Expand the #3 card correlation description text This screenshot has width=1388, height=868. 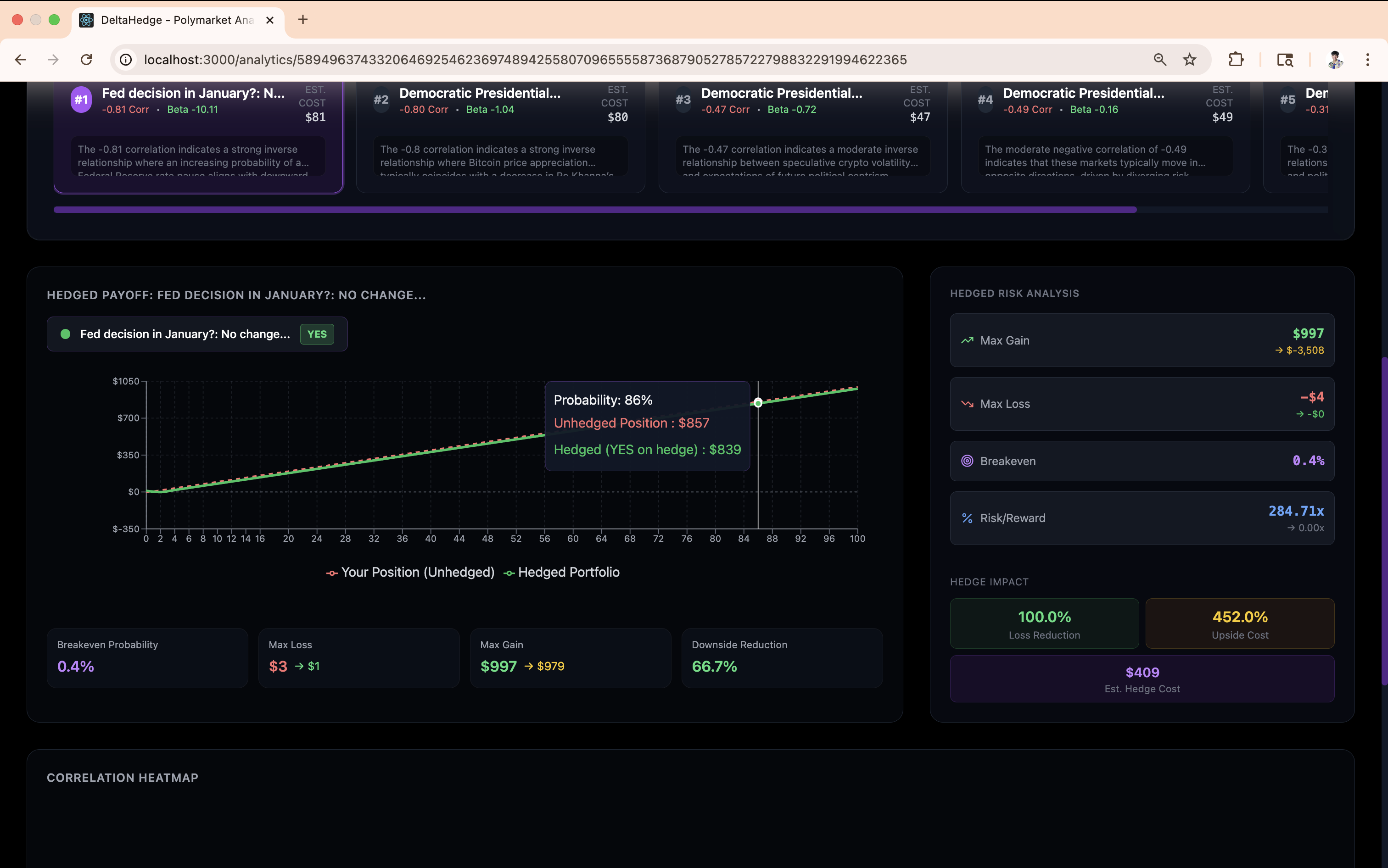(802, 156)
